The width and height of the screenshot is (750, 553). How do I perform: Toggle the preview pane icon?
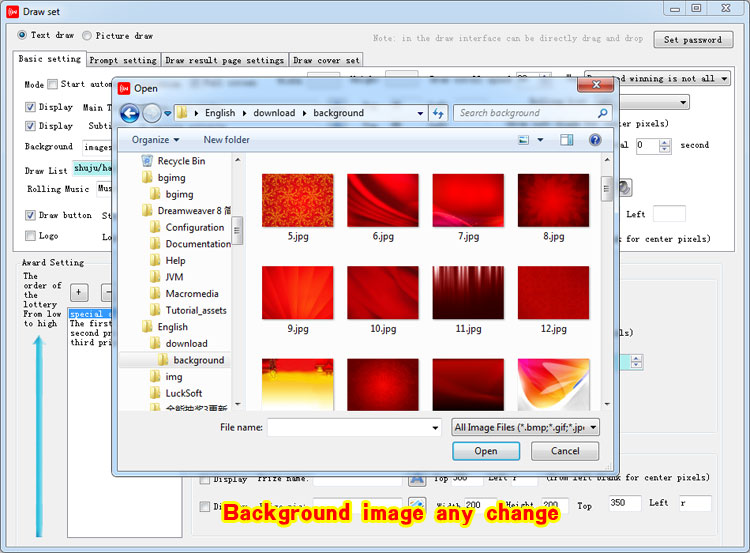pyautogui.click(x=567, y=140)
